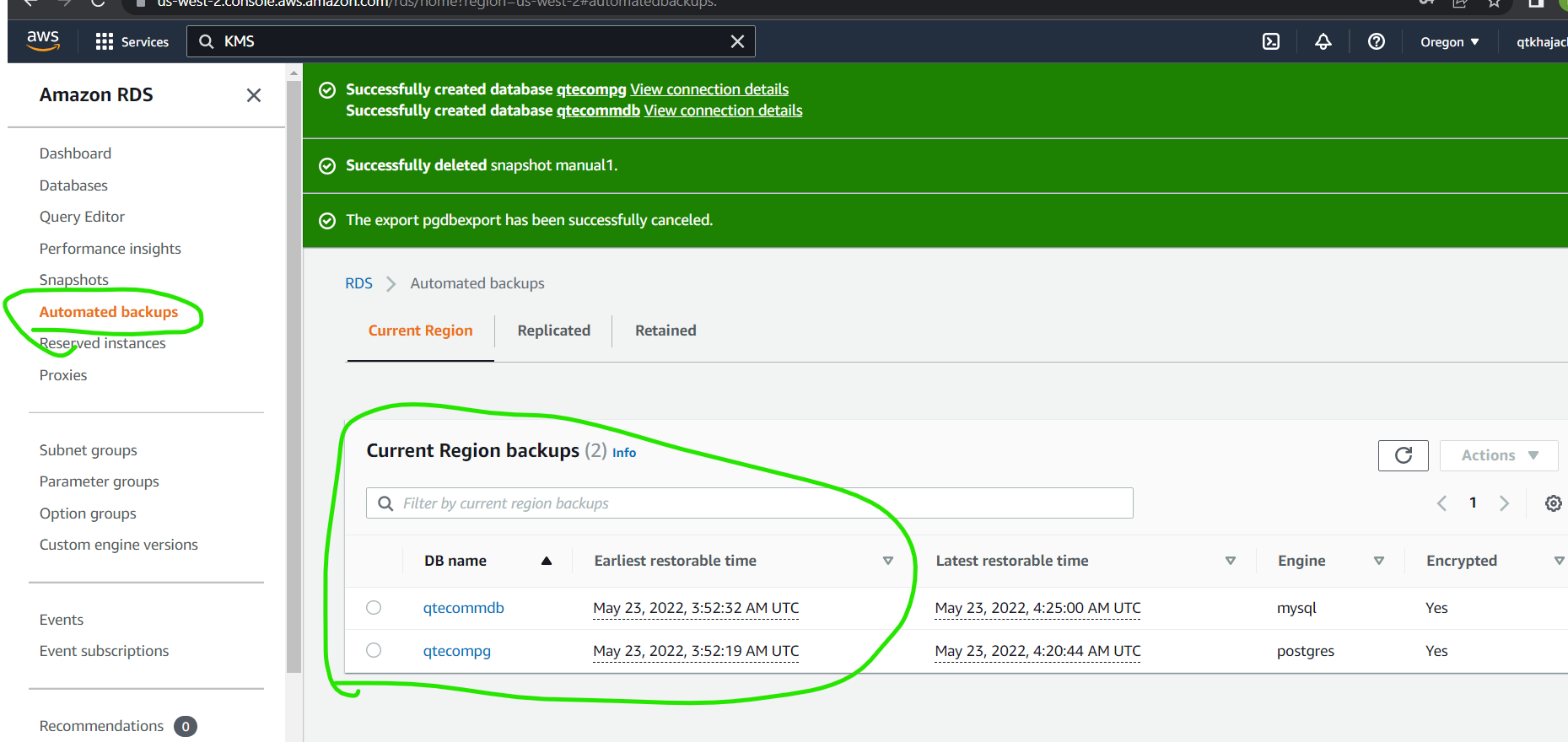Clear the KMS search text
Viewport: 1568px width, 742px height.
coord(737,41)
